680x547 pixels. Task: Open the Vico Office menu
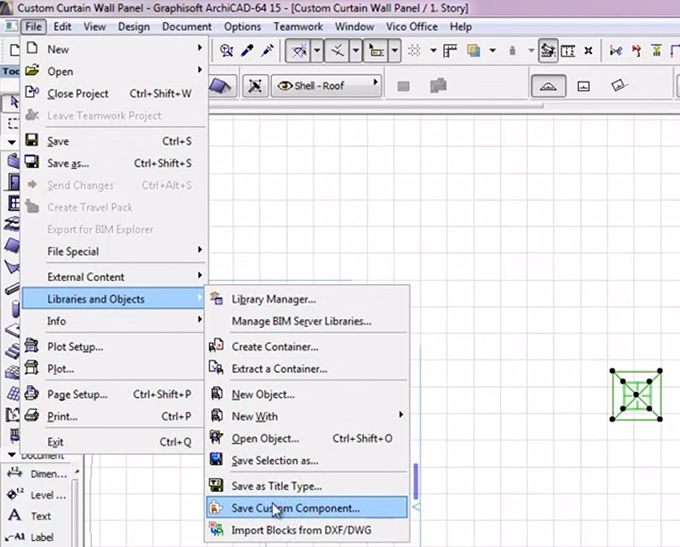tap(412, 27)
